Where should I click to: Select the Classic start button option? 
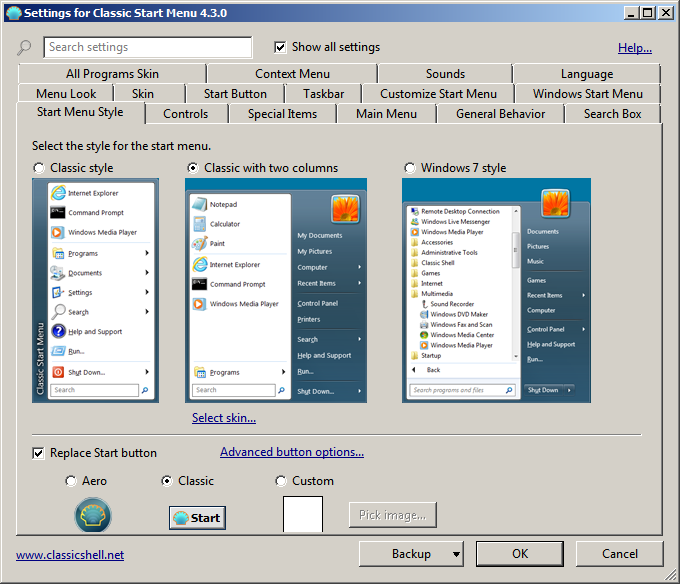167,481
